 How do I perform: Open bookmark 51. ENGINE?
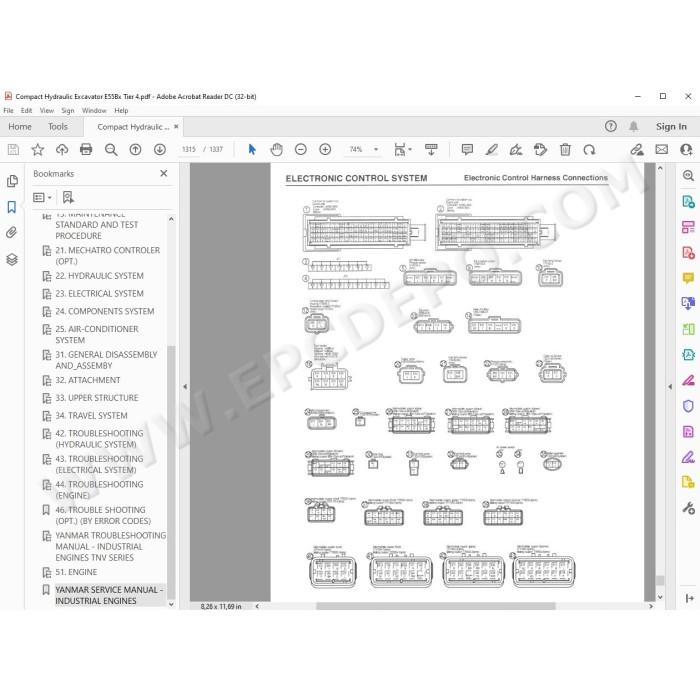[x=76, y=572]
